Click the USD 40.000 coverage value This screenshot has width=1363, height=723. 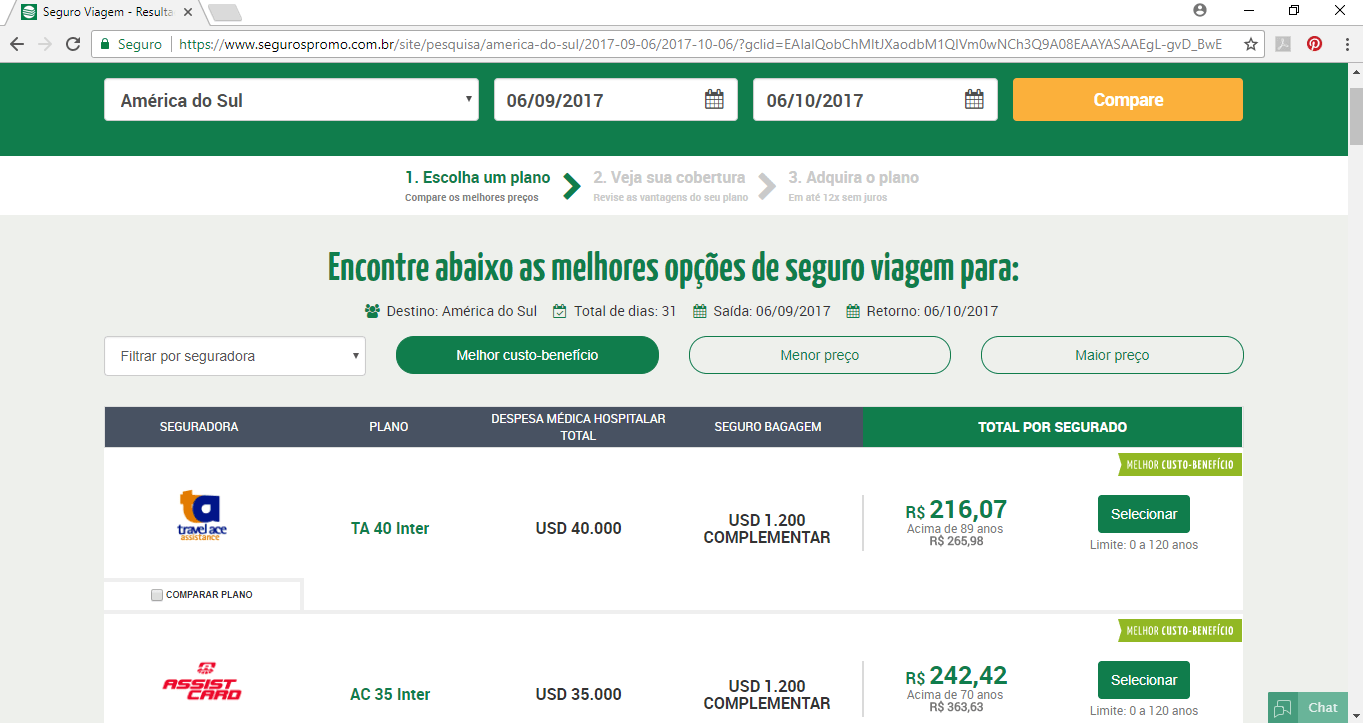click(x=578, y=528)
